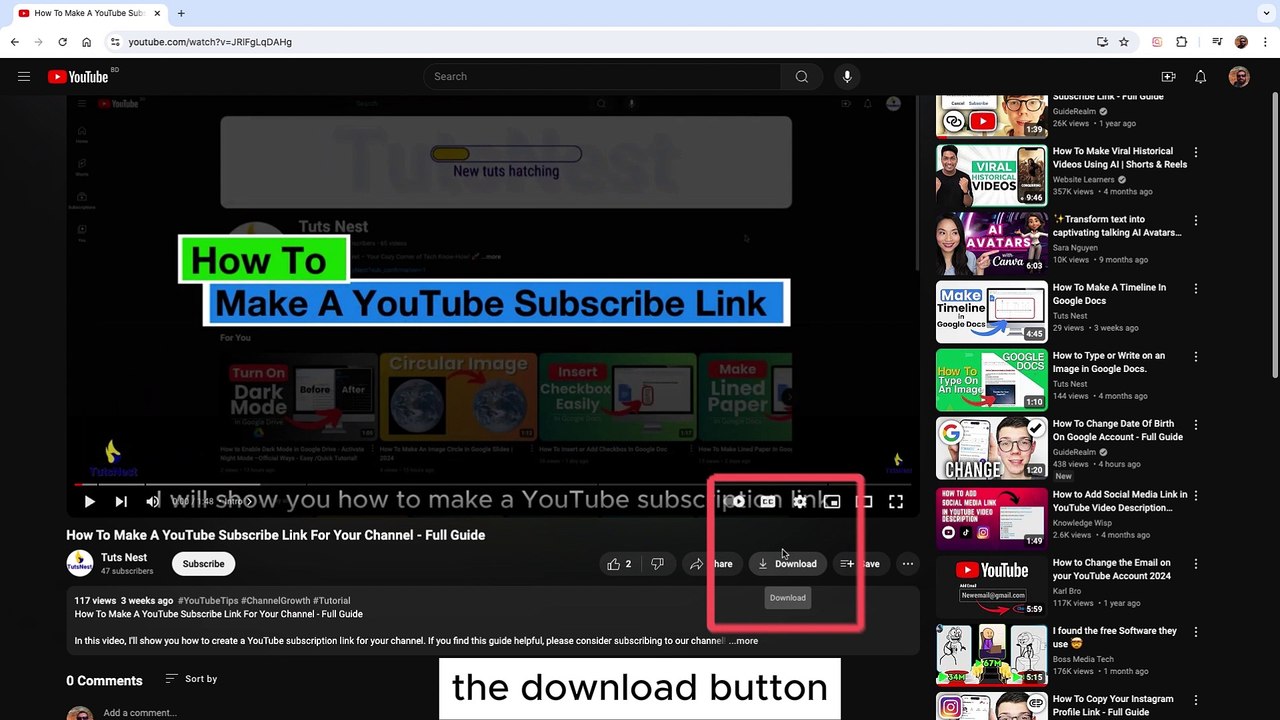Share the video
1280x720 pixels.
[x=710, y=564]
